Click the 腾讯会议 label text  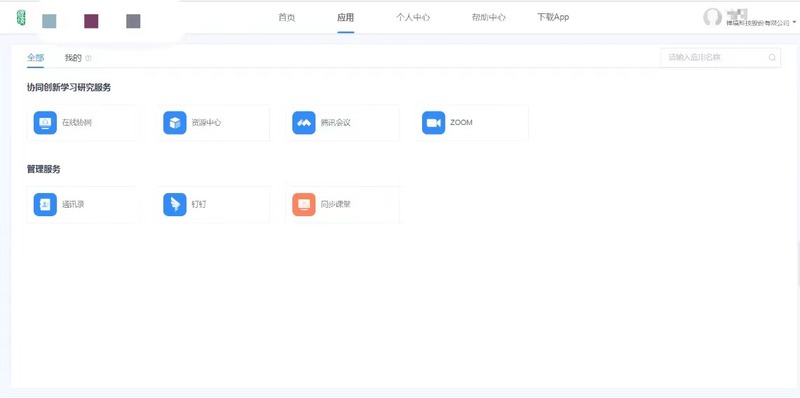coord(336,123)
